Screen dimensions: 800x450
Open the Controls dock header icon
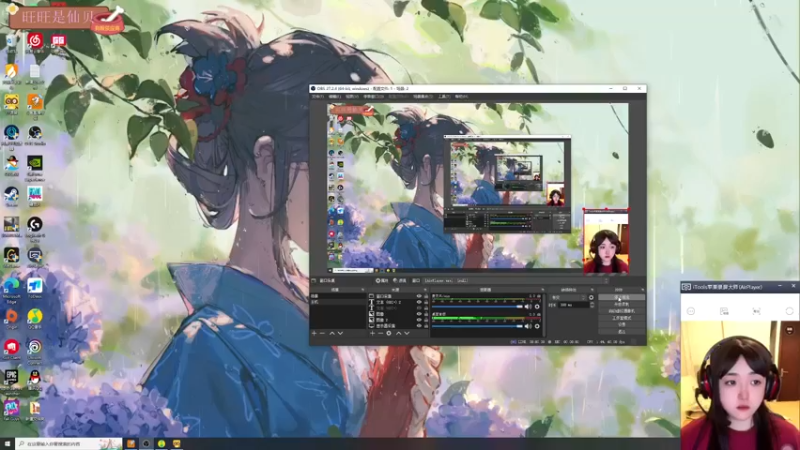point(643,290)
